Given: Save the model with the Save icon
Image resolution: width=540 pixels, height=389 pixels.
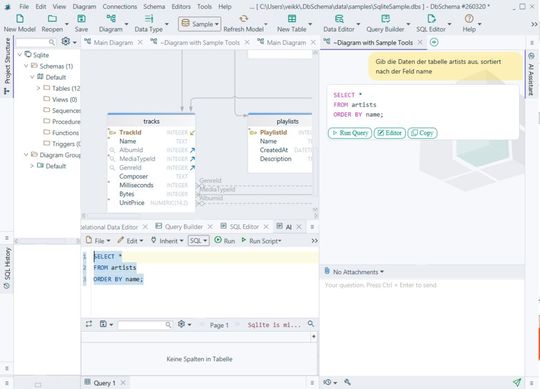Looking at the screenshot, I should click(81, 23).
